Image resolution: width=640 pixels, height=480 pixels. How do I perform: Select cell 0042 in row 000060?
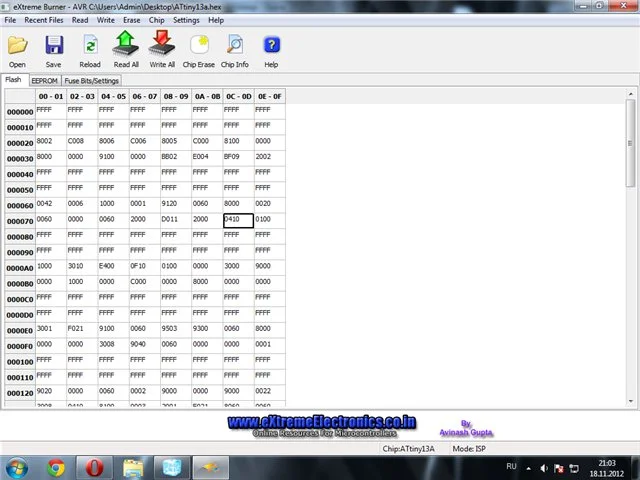tap(51, 205)
